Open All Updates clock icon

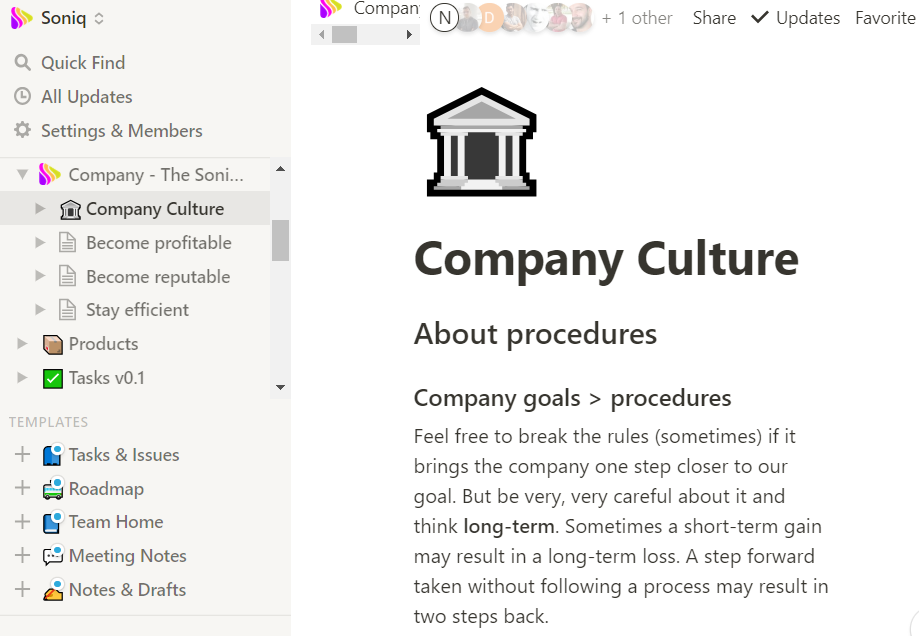(x=22, y=97)
